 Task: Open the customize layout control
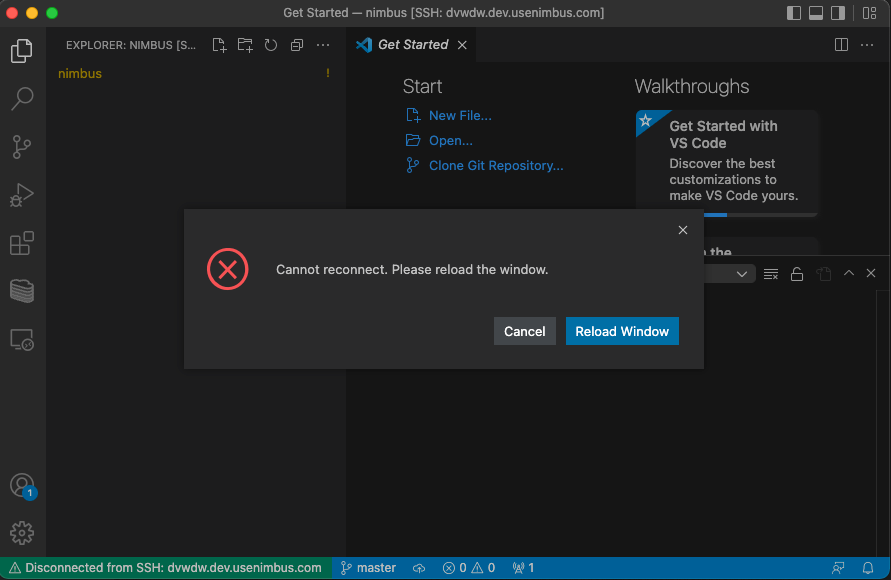point(869,12)
